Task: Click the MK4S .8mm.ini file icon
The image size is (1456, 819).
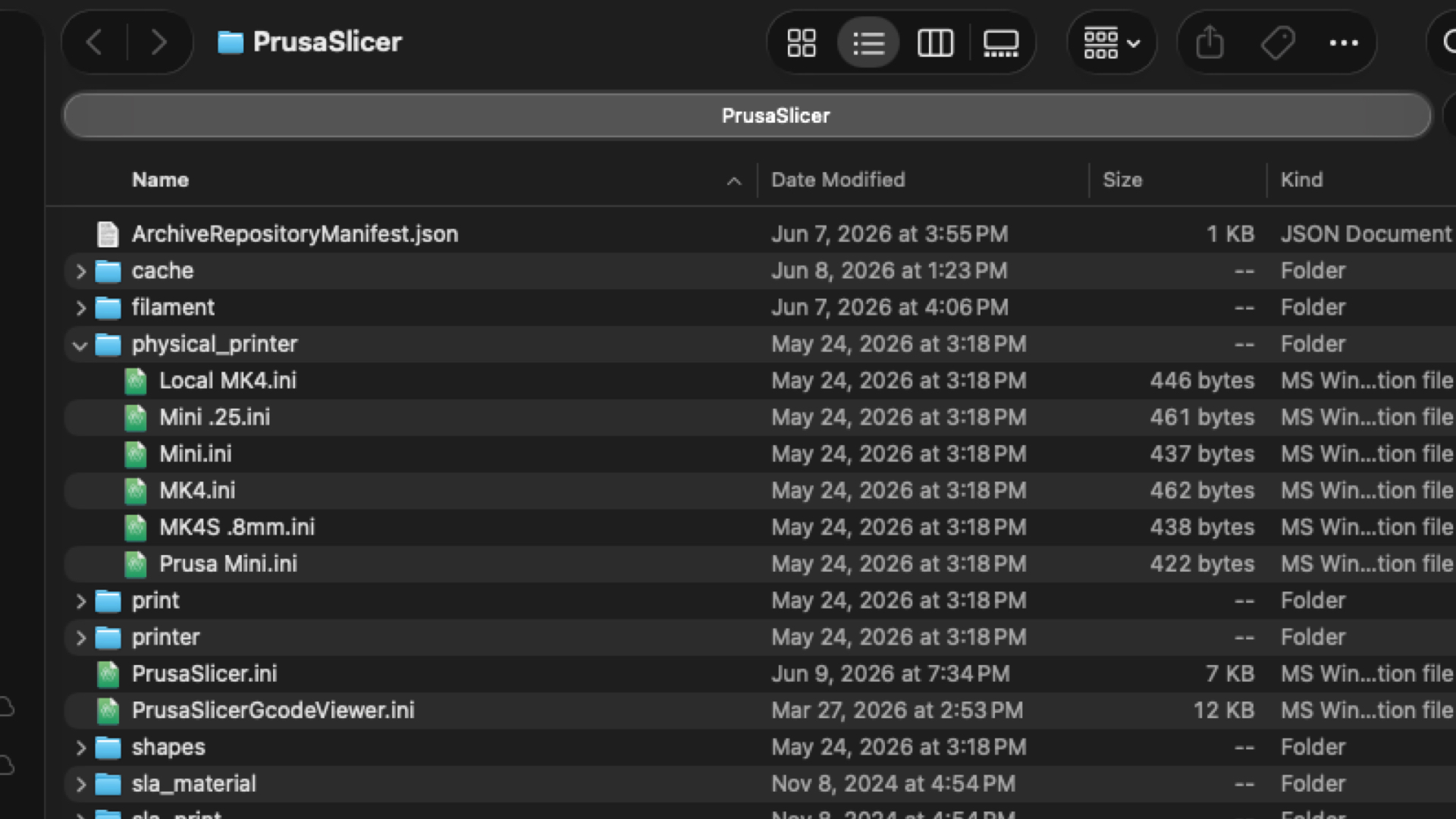Action: tap(136, 527)
